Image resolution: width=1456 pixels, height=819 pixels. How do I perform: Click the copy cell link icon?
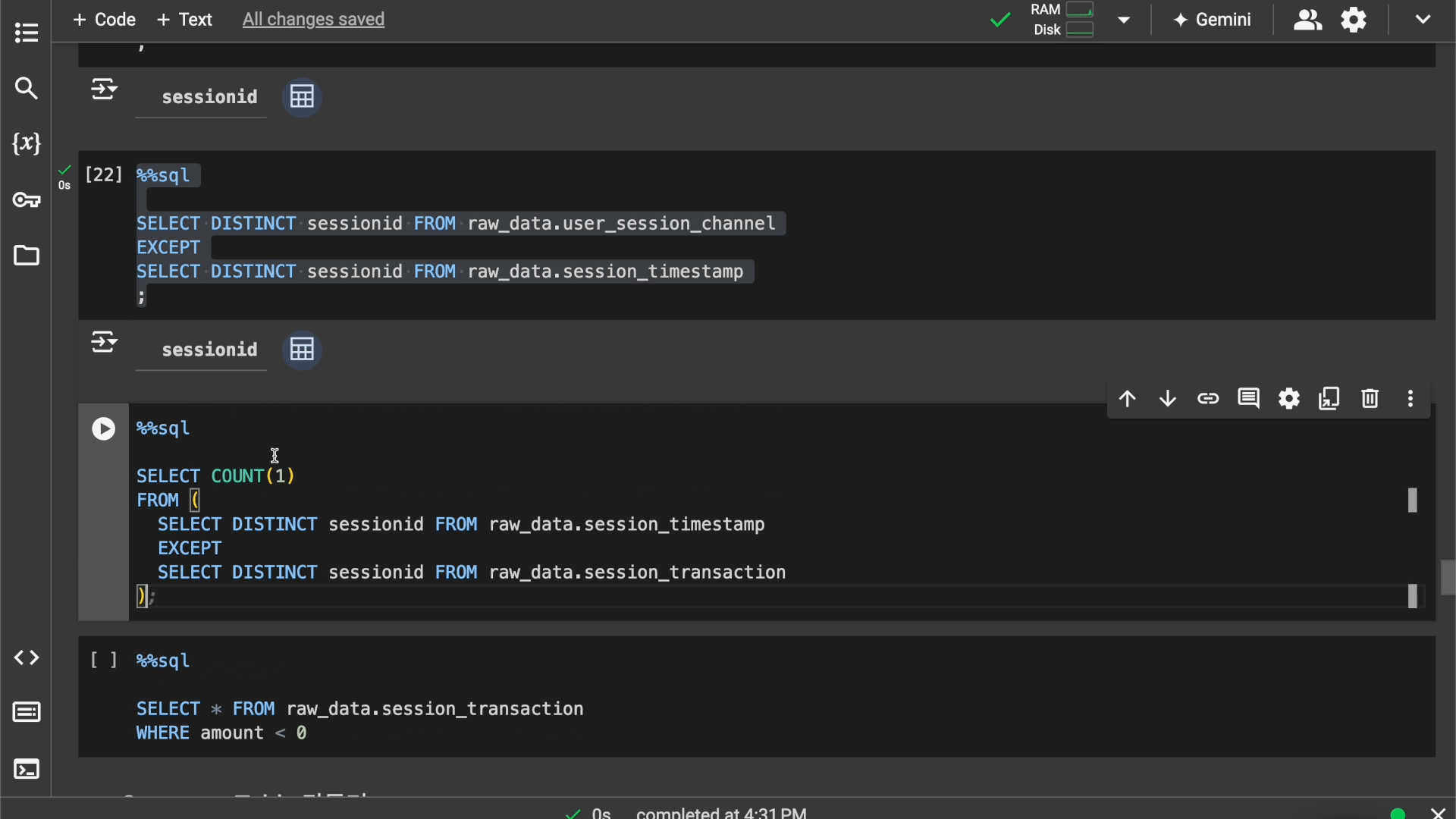click(1208, 399)
